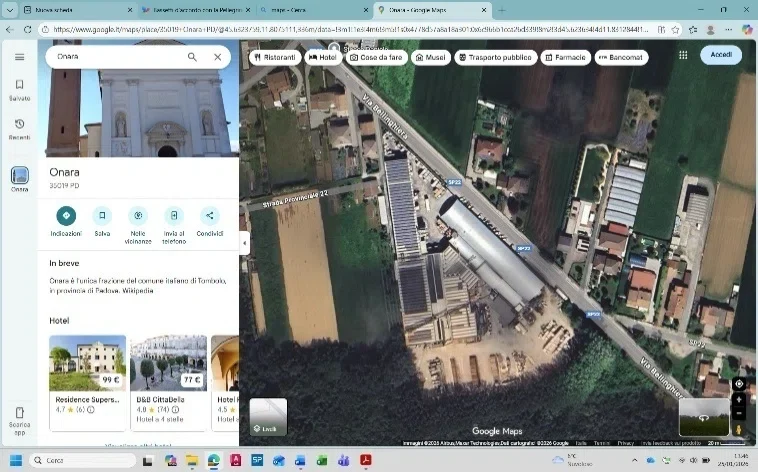The height and width of the screenshot is (472, 758).
Task: Center map with the my-location button
Action: (x=739, y=384)
